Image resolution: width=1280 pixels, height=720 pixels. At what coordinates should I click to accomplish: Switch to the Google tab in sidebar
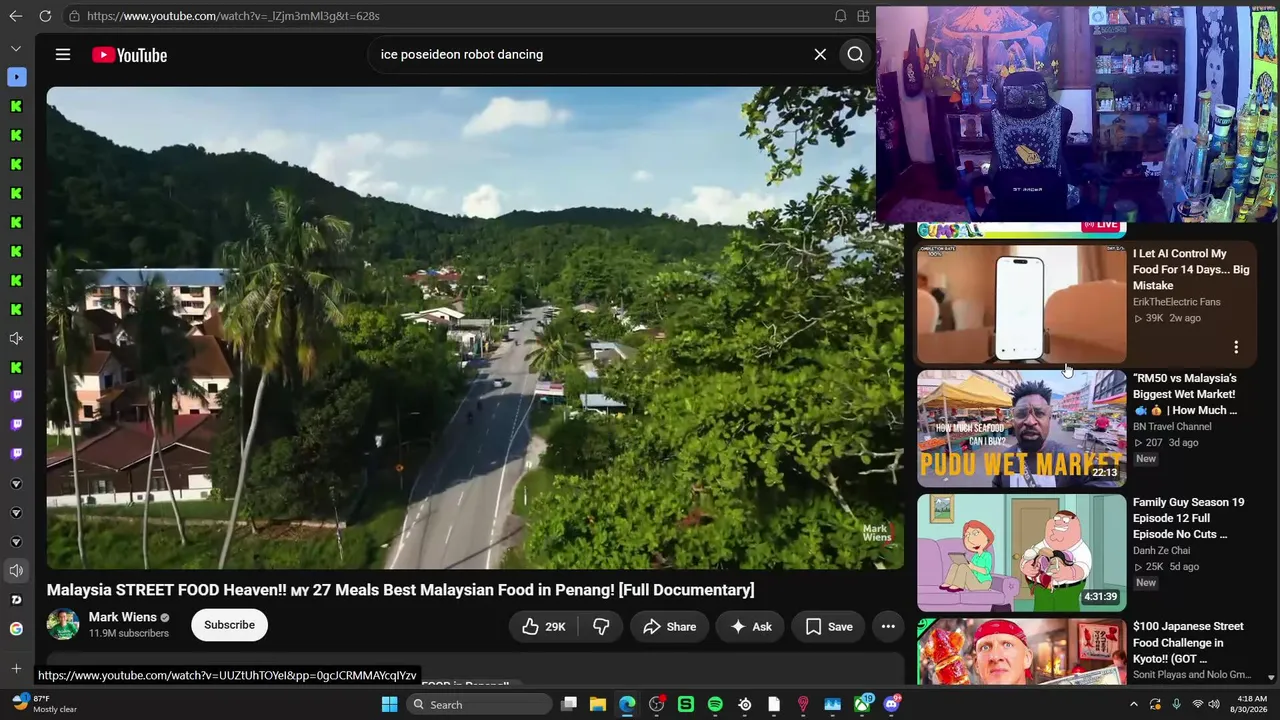point(16,629)
